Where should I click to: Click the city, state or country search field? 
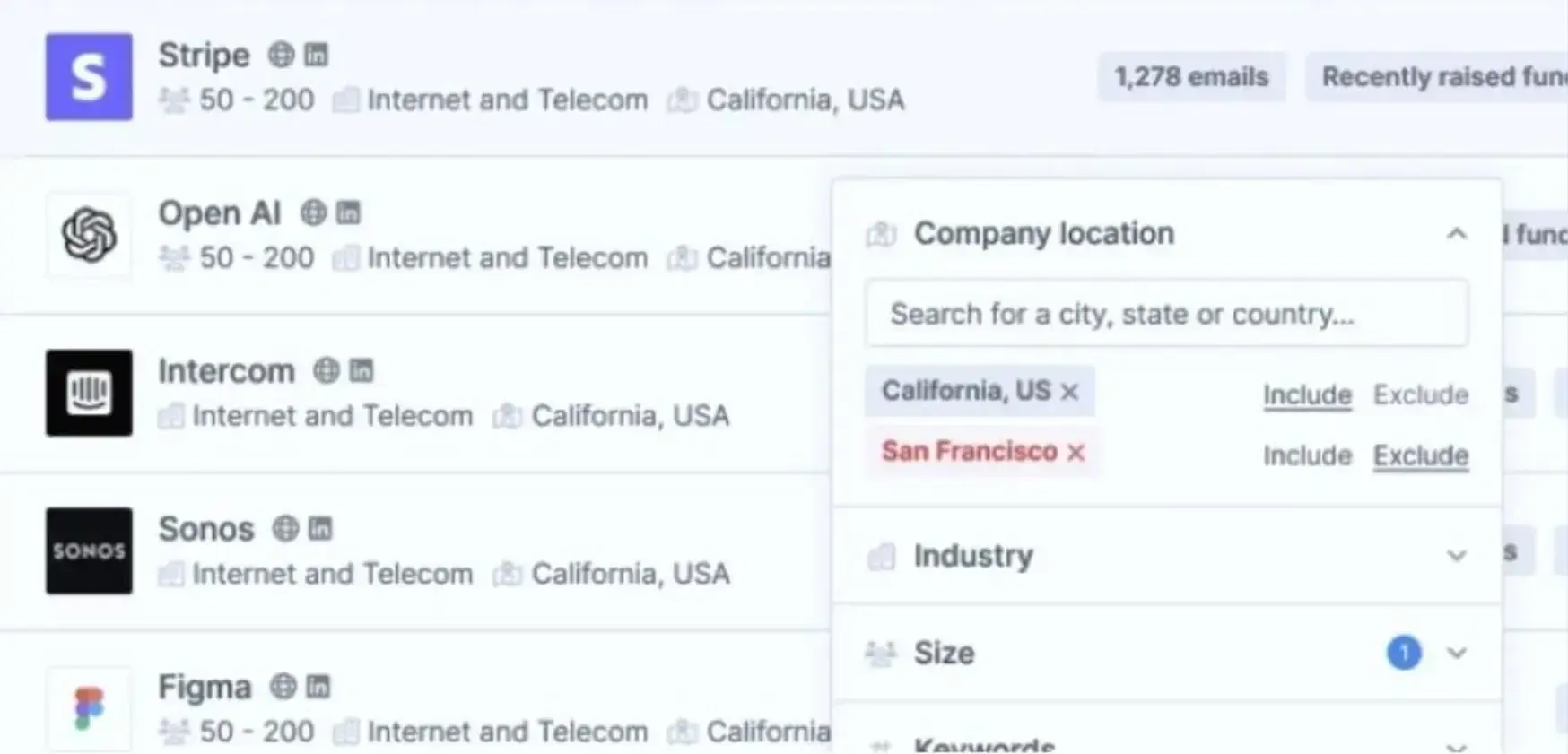tap(1166, 313)
